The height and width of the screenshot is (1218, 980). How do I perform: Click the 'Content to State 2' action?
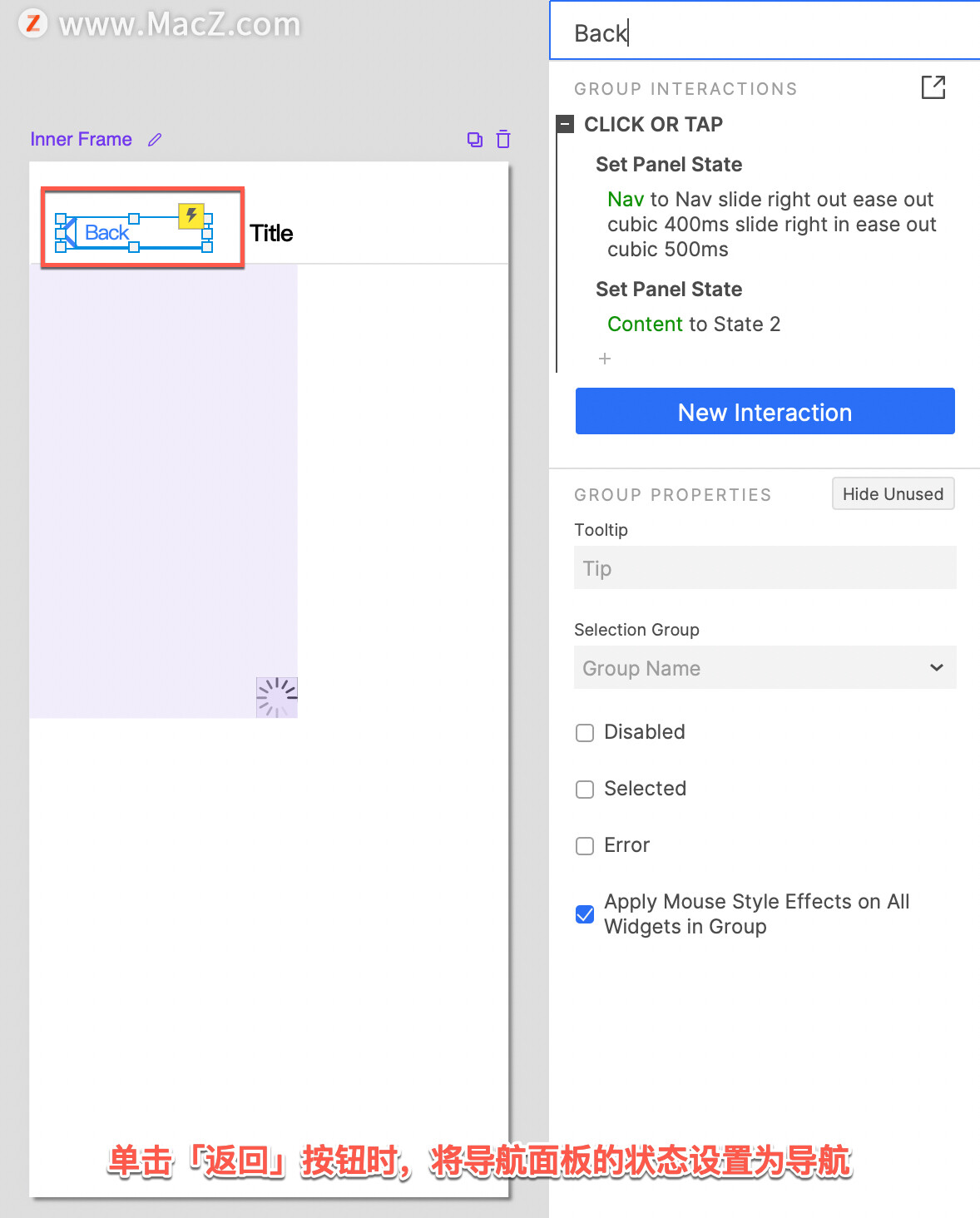(x=694, y=324)
